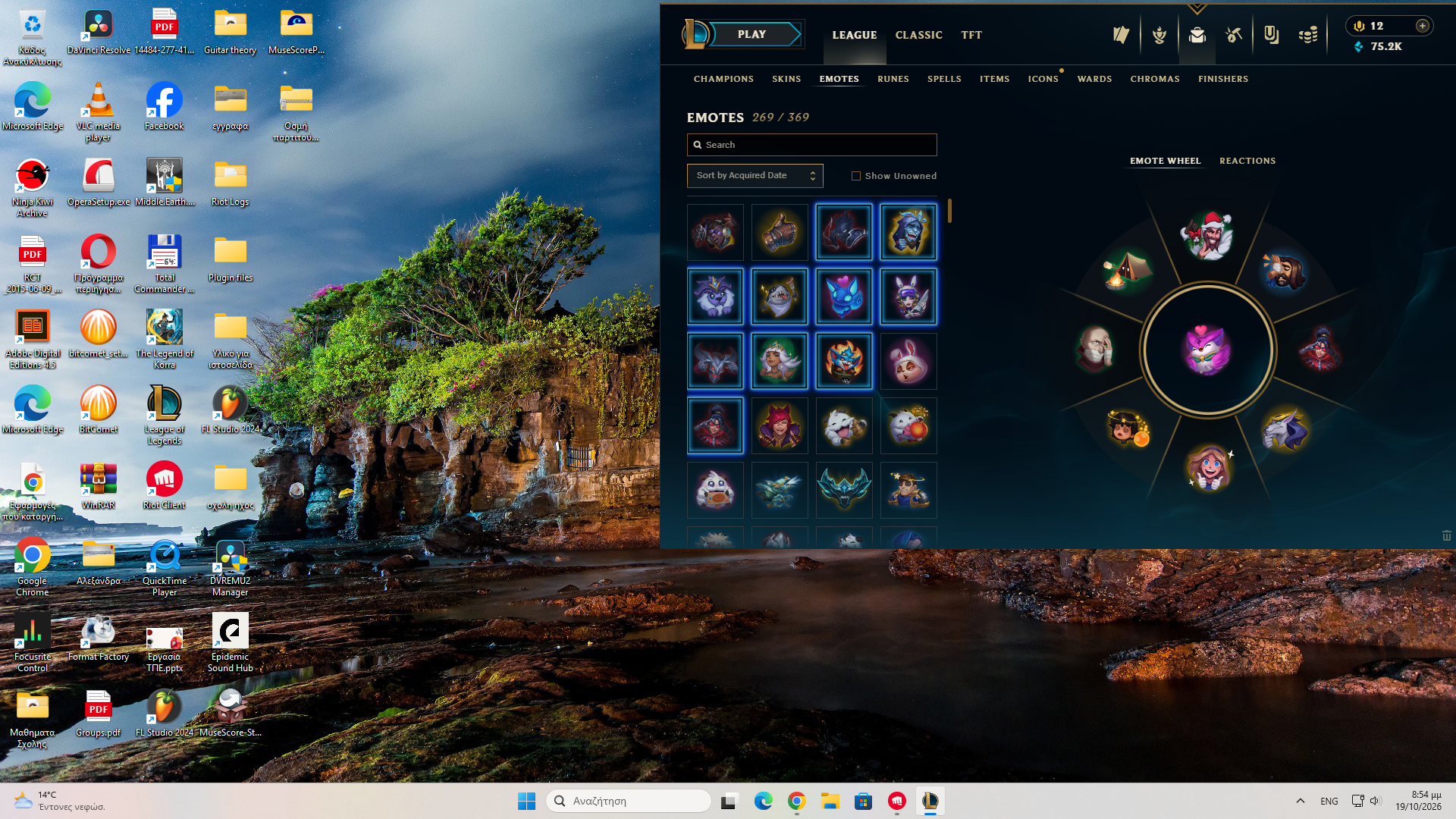Screen dimensions: 1456x819
Task: Open the FINISHERS tab
Action: pyautogui.click(x=1222, y=79)
